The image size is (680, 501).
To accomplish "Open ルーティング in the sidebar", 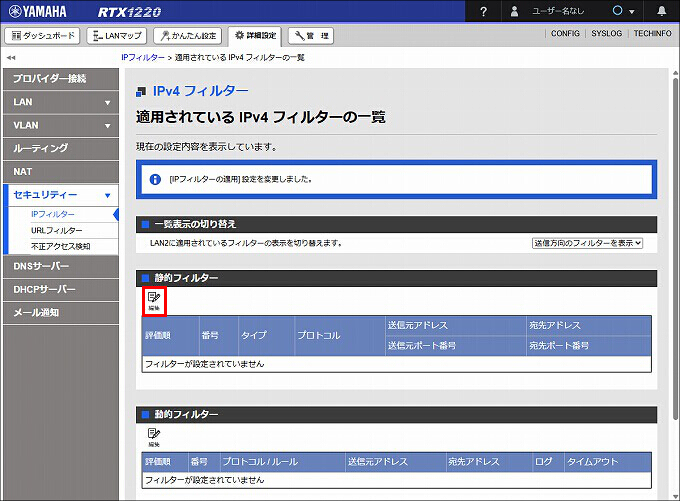I will 61,148.
